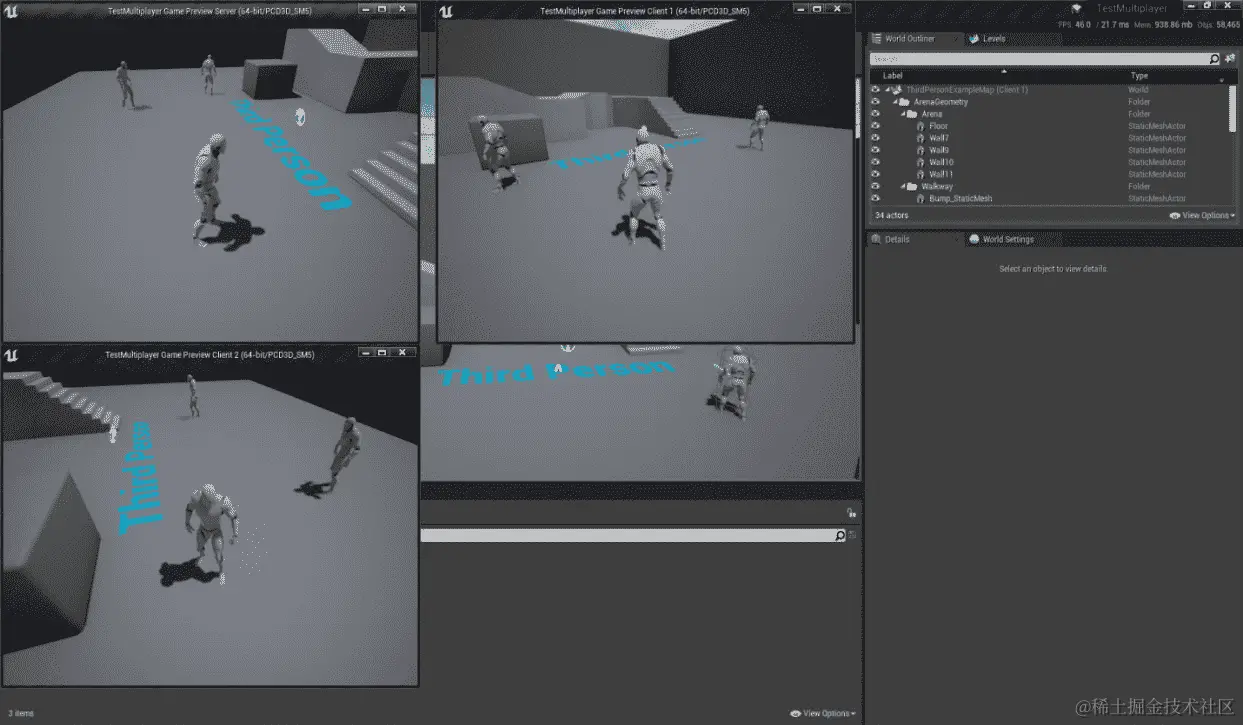Open Content Browser View Options at bottom

click(823, 713)
